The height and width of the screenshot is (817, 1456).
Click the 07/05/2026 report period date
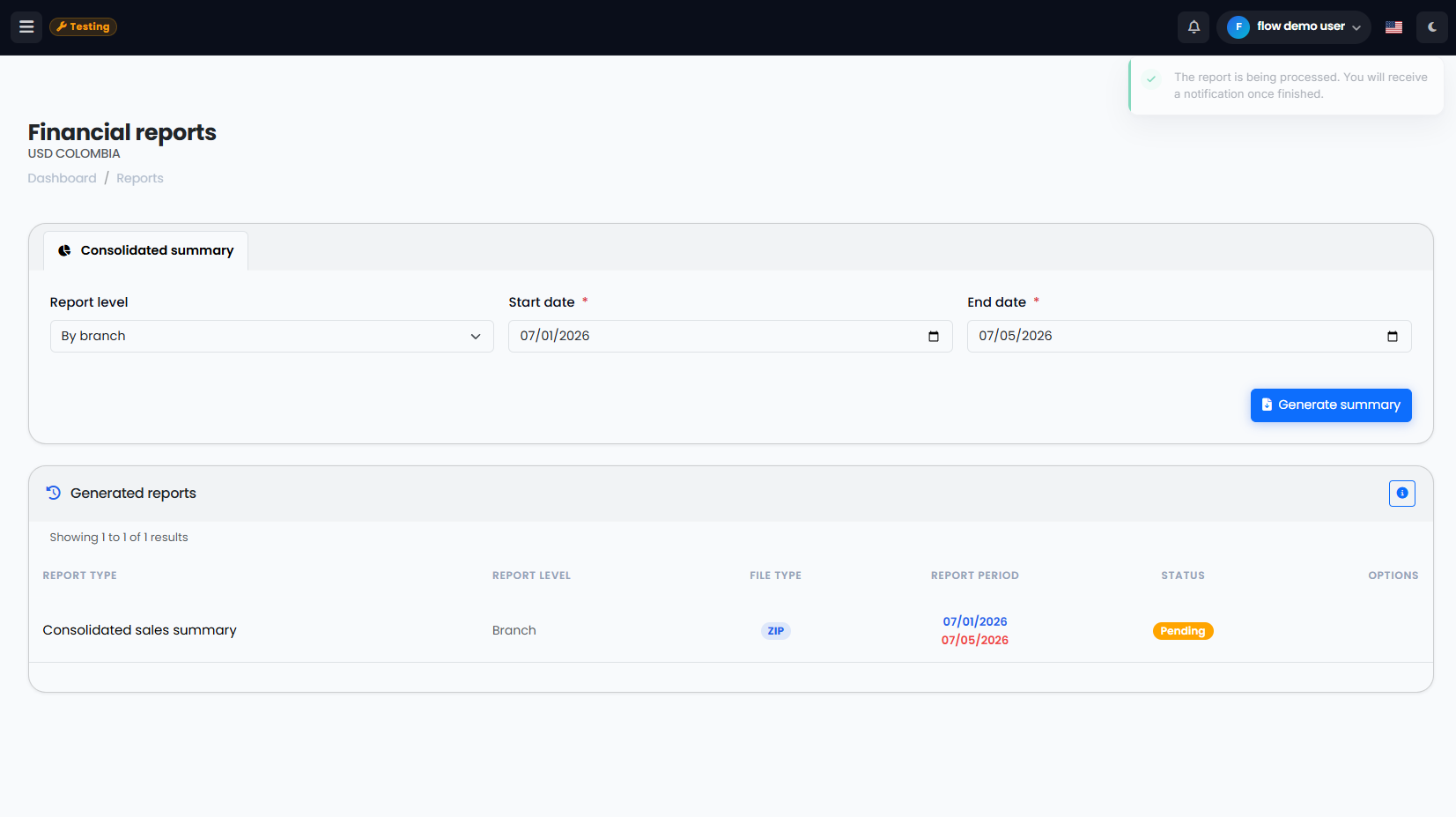(x=975, y=640)
